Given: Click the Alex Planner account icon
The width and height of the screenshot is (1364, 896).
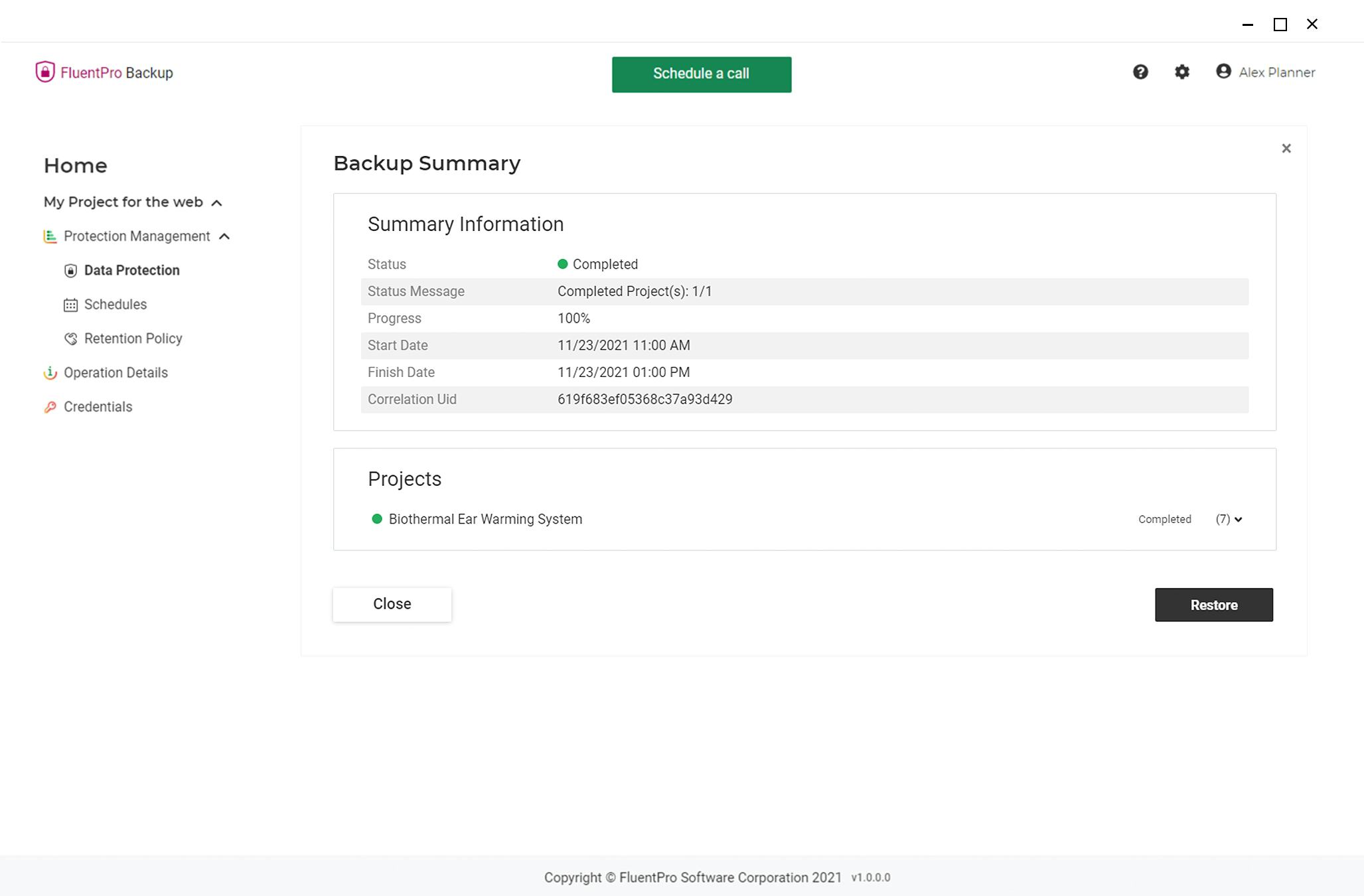Looking at the screenshot, I should (1223, 72).
